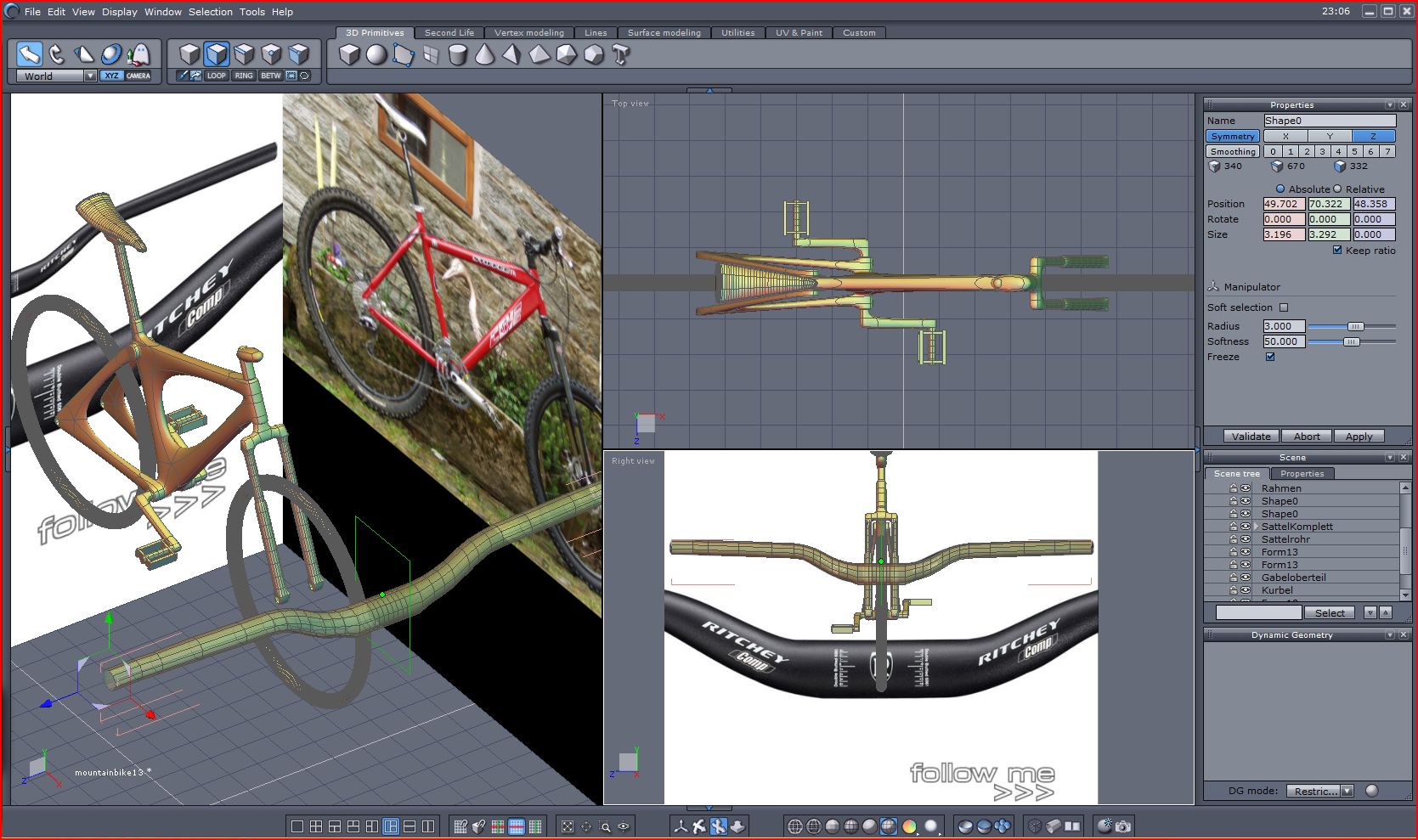
Task: Enable the Soft selection checkbox
Action: [x=1284, y=307]
